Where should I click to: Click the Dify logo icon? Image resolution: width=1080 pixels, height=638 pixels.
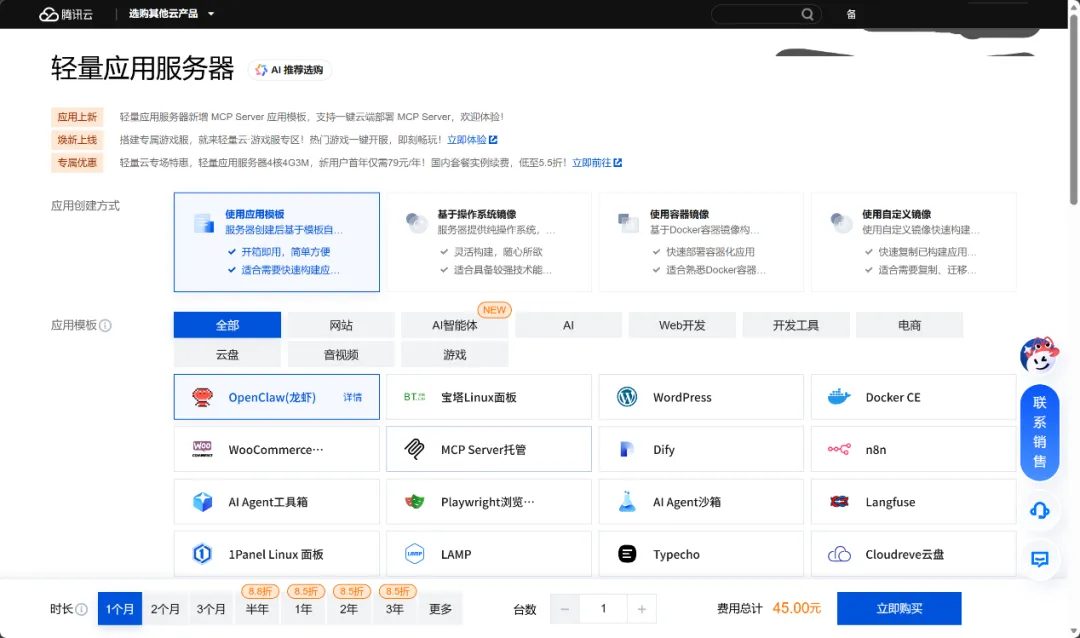tap(627, 449)
